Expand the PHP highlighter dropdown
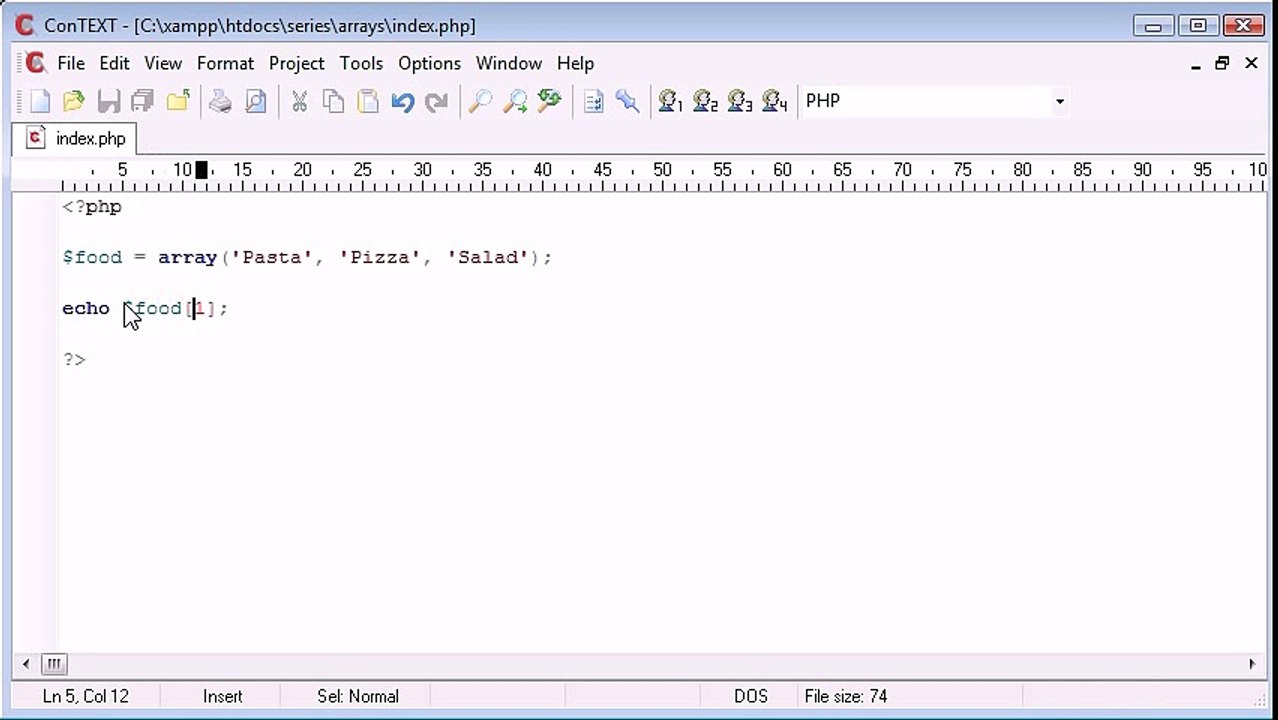The image size is (1278, 720). tap(1059, 101)
